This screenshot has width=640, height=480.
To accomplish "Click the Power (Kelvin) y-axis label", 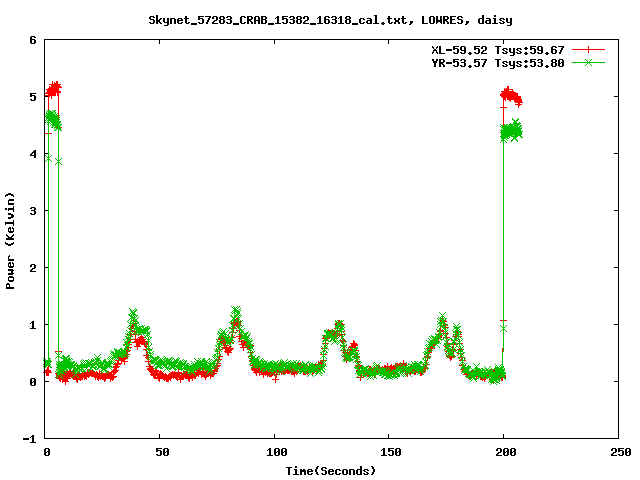I will click(x=11, y=240).
